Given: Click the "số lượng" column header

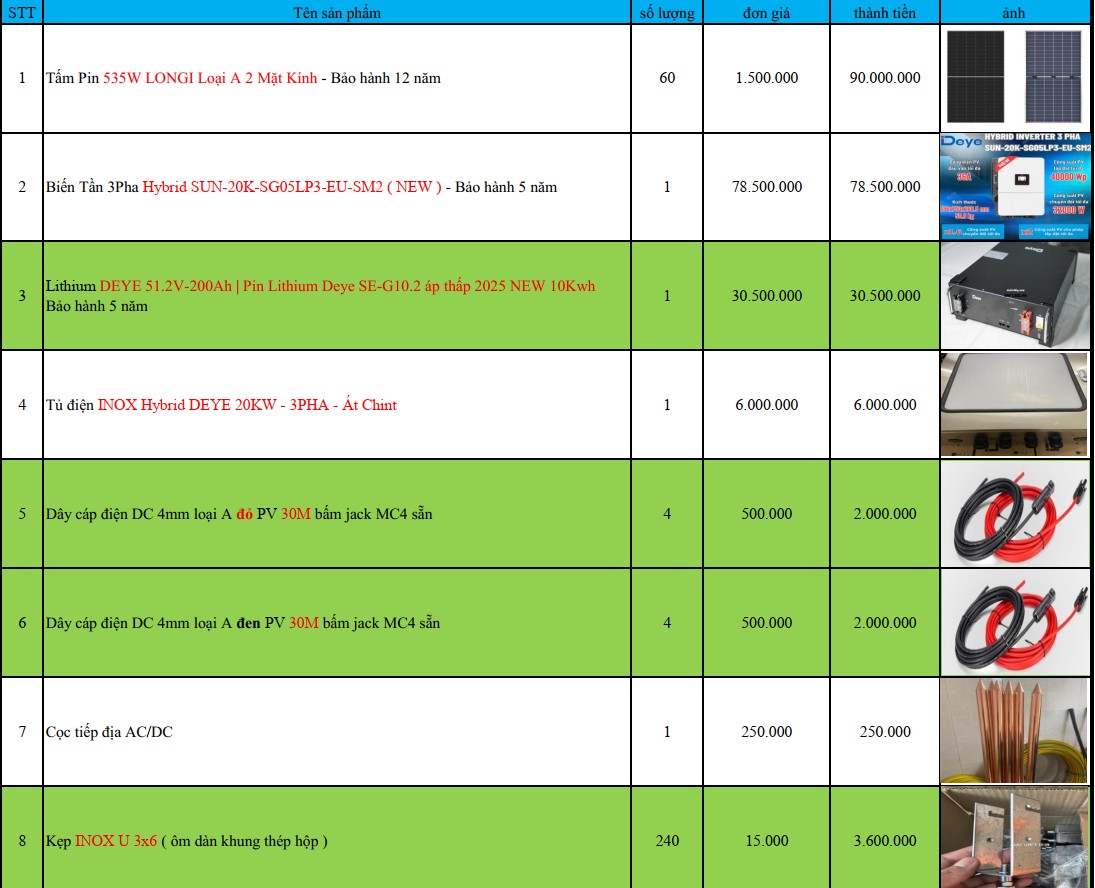Looking at the screenshot, I should click(667, 13).
